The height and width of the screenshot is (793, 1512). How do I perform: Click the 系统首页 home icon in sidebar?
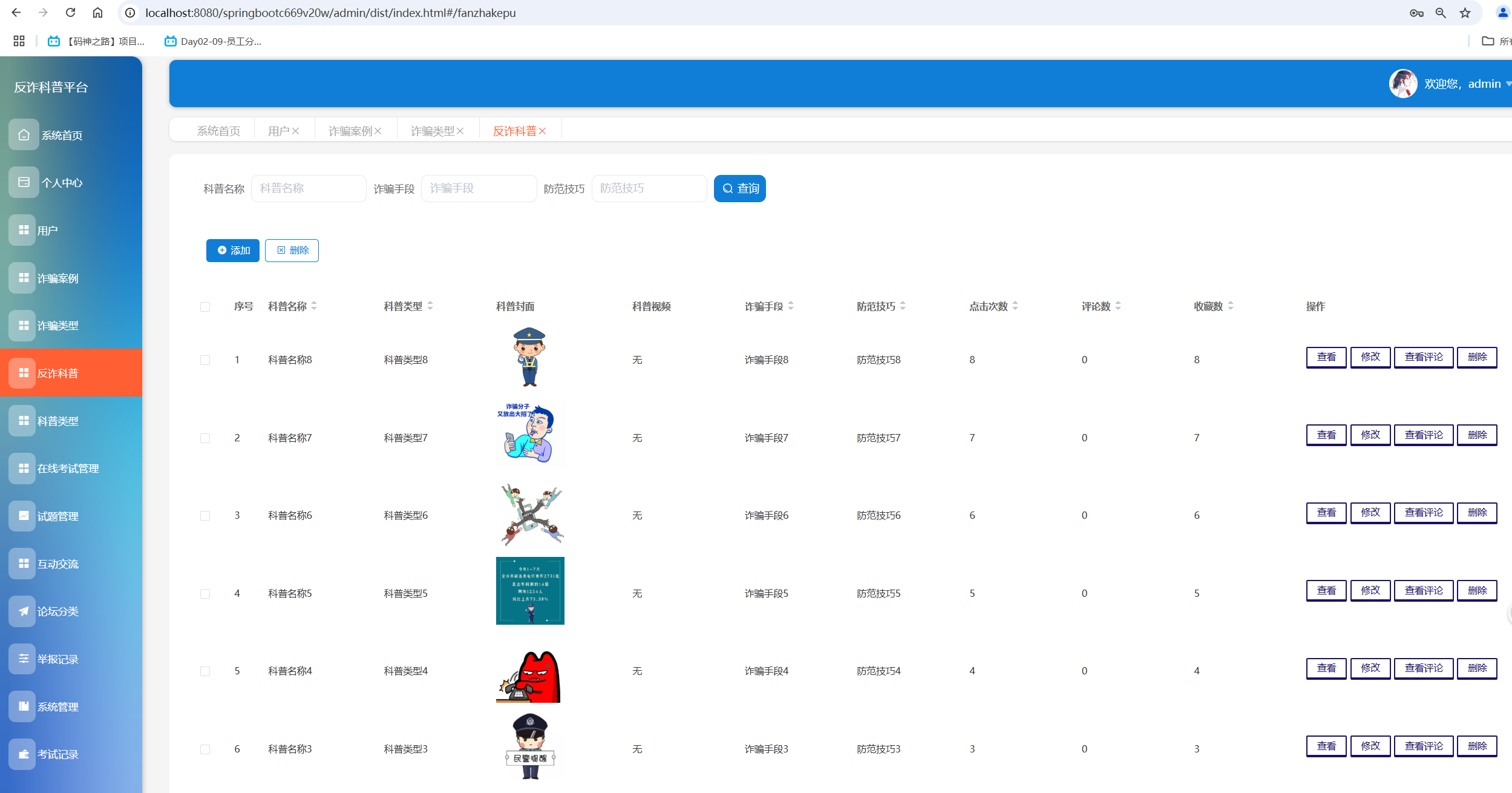click(24, 135)
